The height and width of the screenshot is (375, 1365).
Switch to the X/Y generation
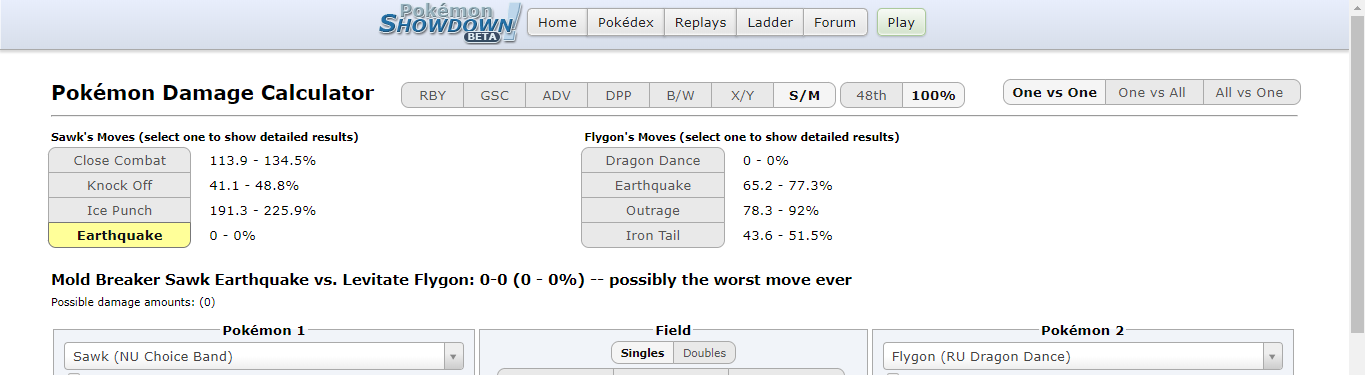click(743, 95)
